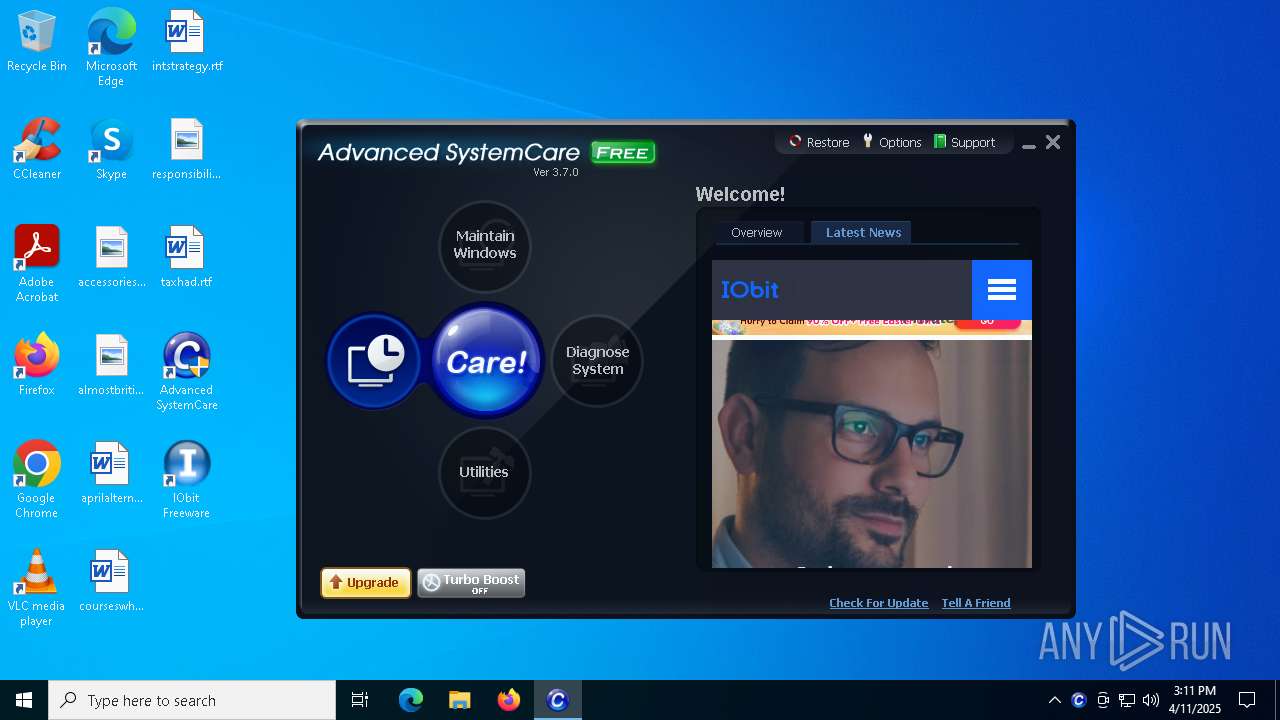
Task: Select the taxhad.rtf desktop file
Action: [x=187, y=258]
